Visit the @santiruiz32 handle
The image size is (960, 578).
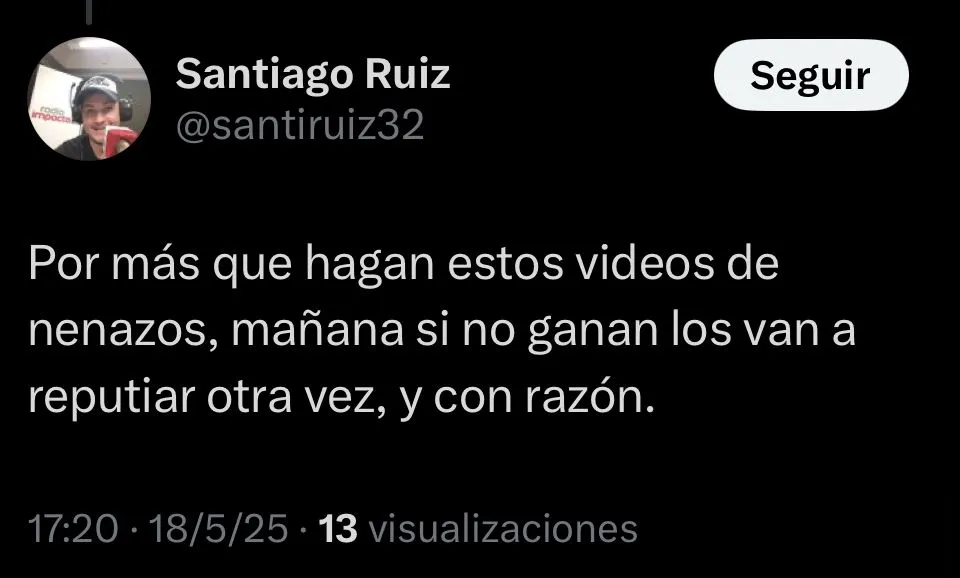tap(300, 126)
